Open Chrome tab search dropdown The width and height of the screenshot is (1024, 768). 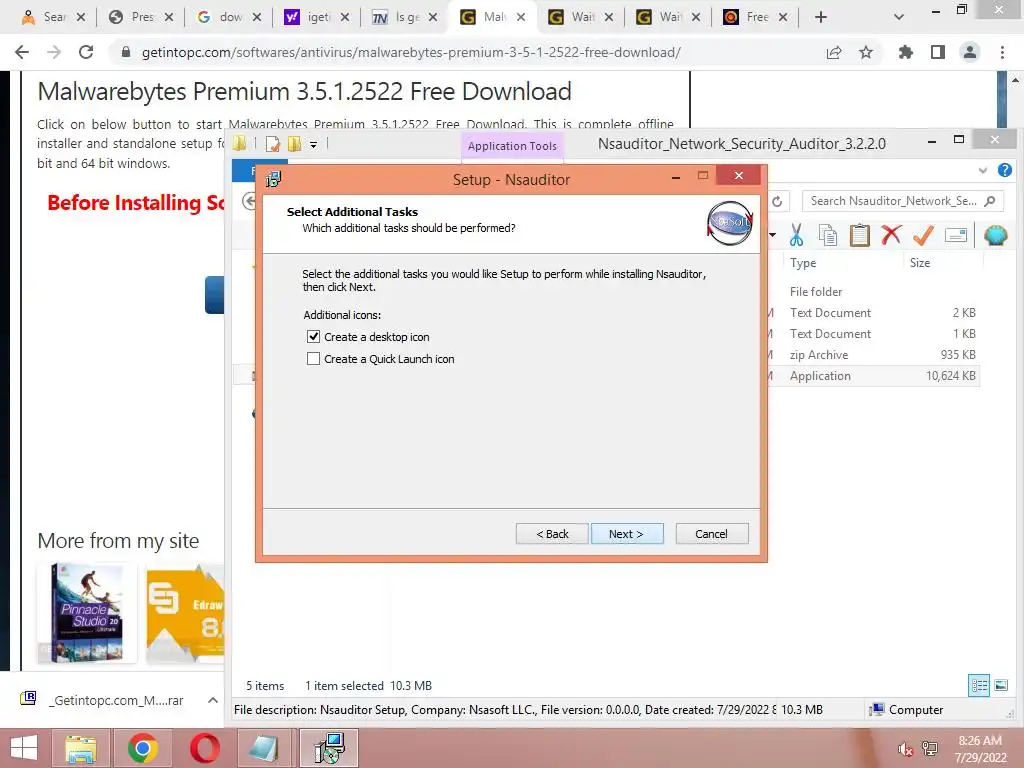pos(899,17)
